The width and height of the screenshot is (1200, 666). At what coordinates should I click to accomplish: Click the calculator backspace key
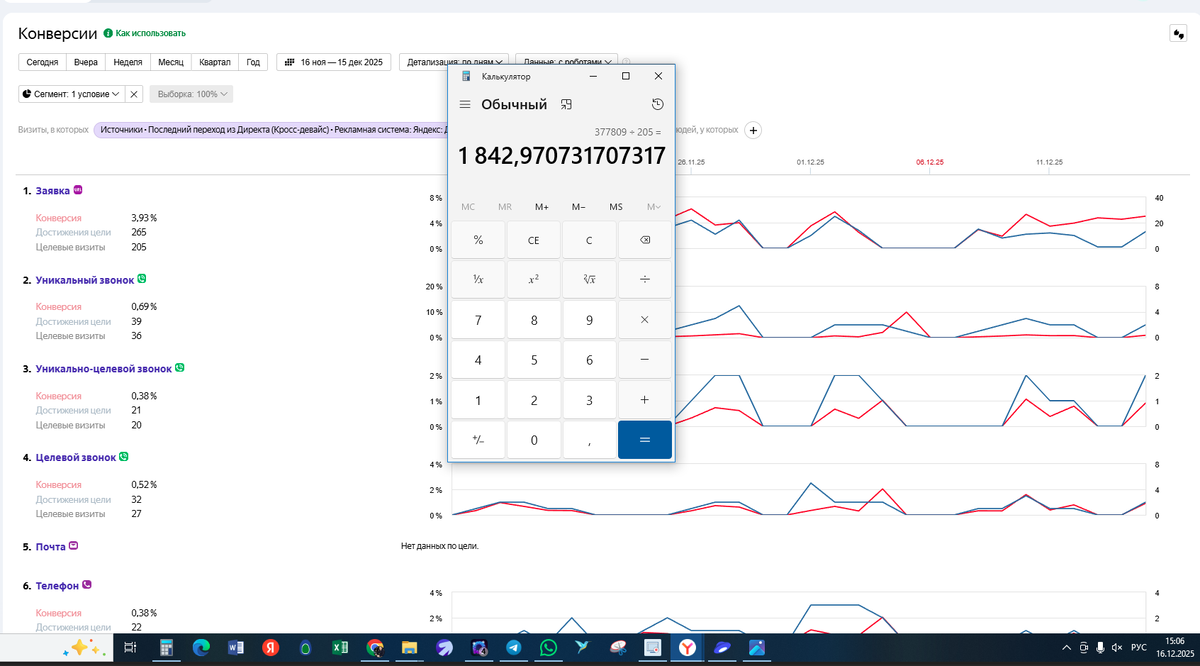click(645, 240)
